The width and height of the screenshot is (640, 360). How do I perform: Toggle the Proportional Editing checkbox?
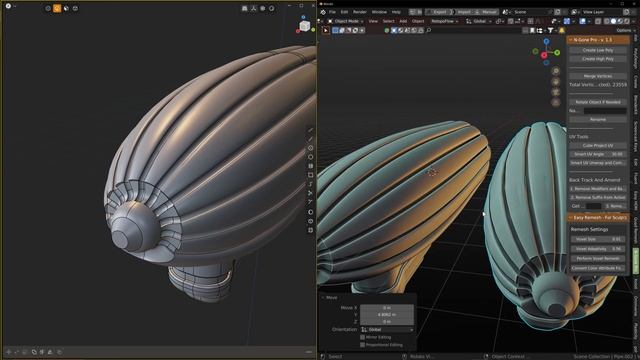pyautogui.click(x=362, y=345)
